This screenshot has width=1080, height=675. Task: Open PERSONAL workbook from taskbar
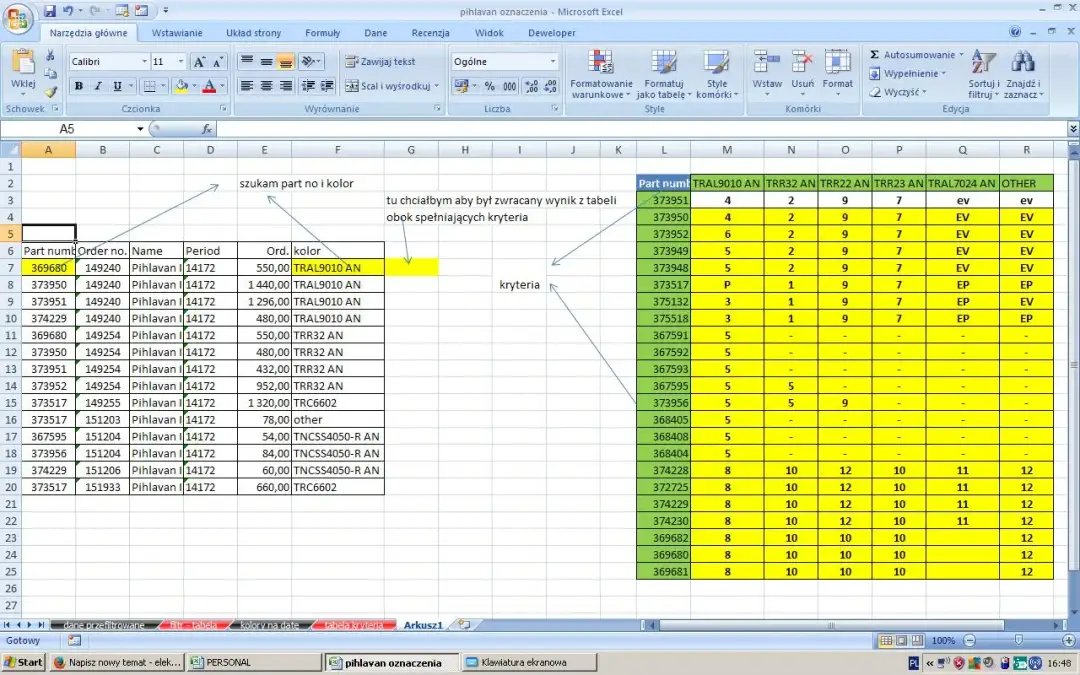pyautogui.click(x=255, y=663)
